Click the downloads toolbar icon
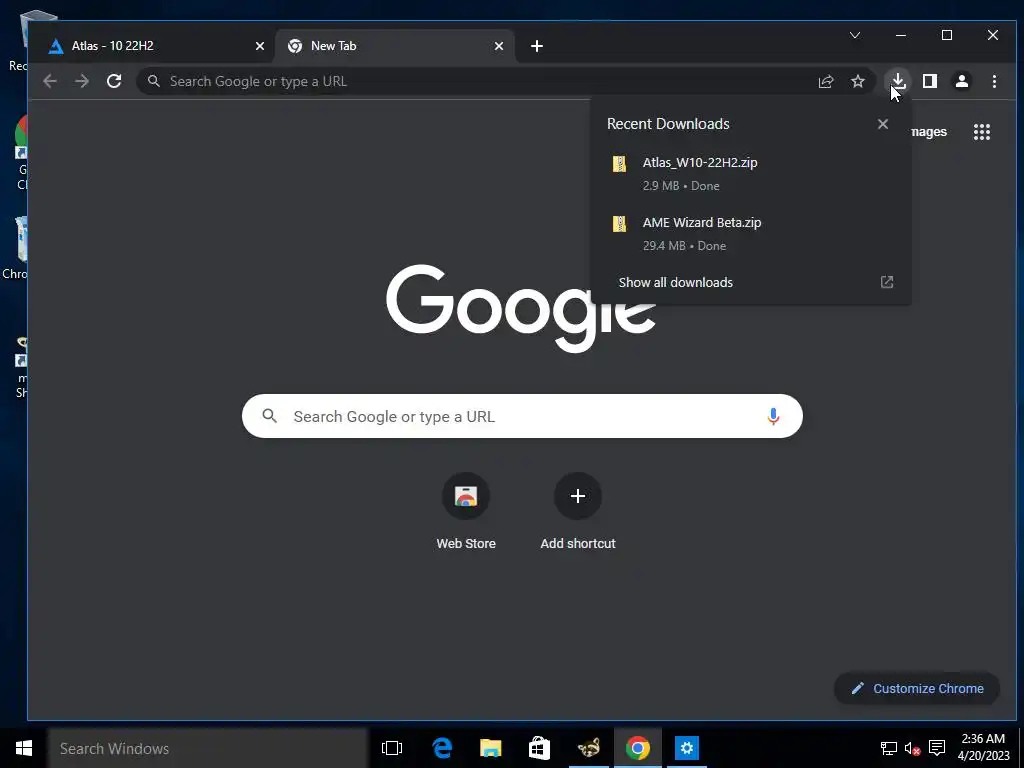Viewport: 1024px width, 768px height. pyautogui.click(x=898, y=81)
